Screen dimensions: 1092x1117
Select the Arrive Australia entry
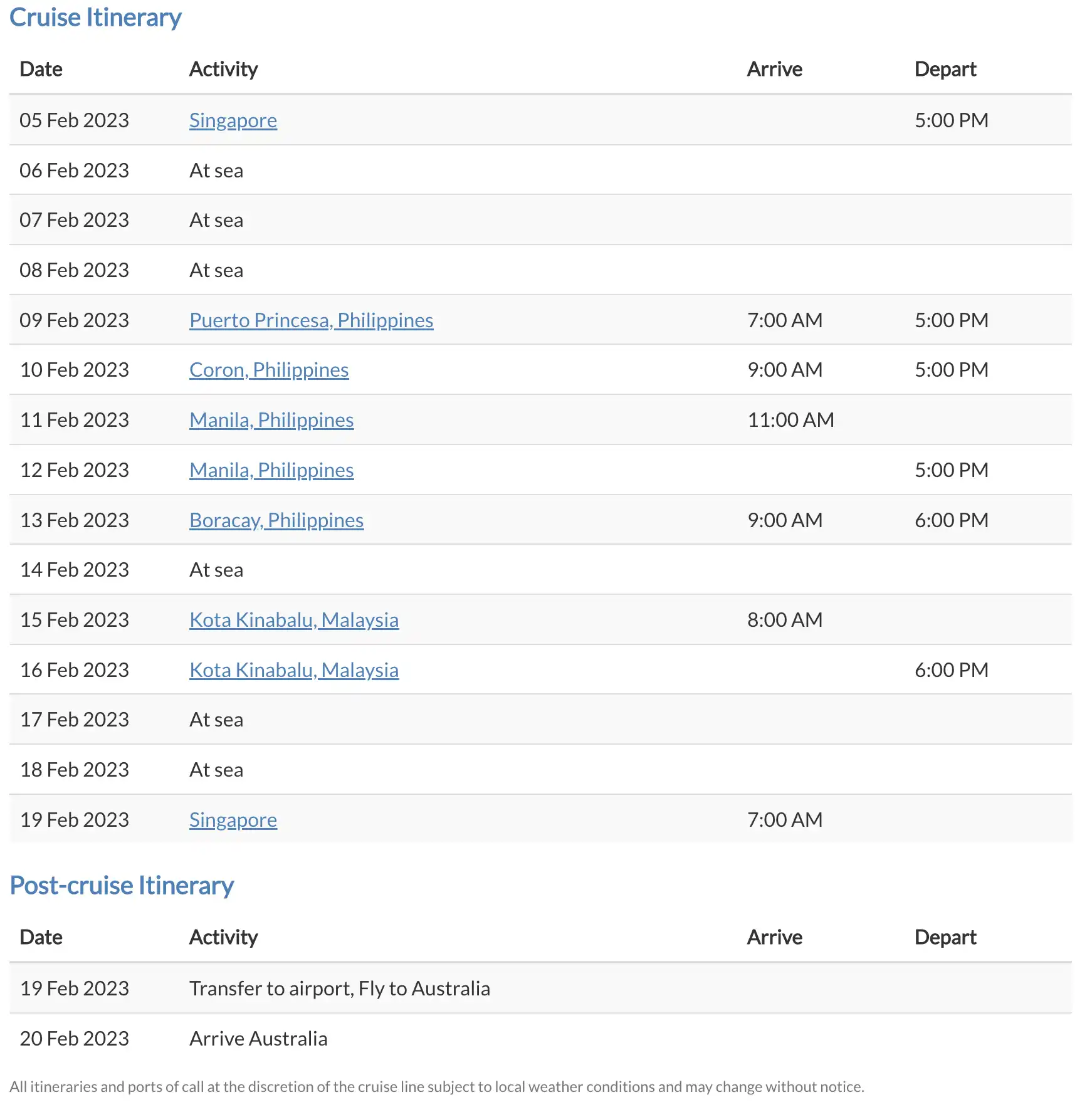pos(258,1039)
